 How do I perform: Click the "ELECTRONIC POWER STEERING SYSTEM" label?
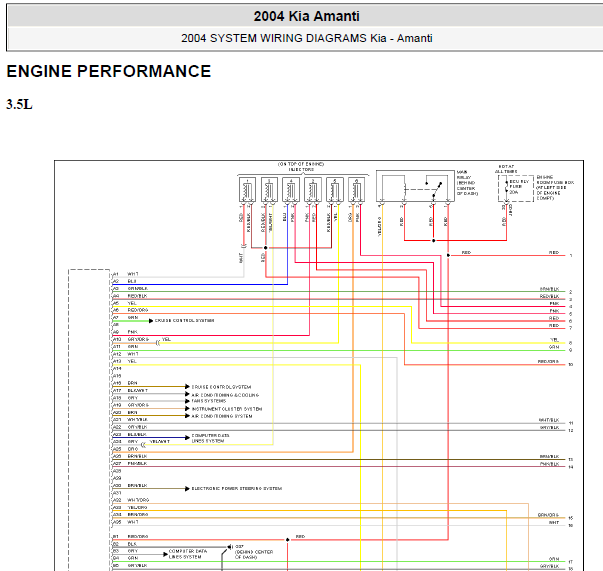pos(237,489)
